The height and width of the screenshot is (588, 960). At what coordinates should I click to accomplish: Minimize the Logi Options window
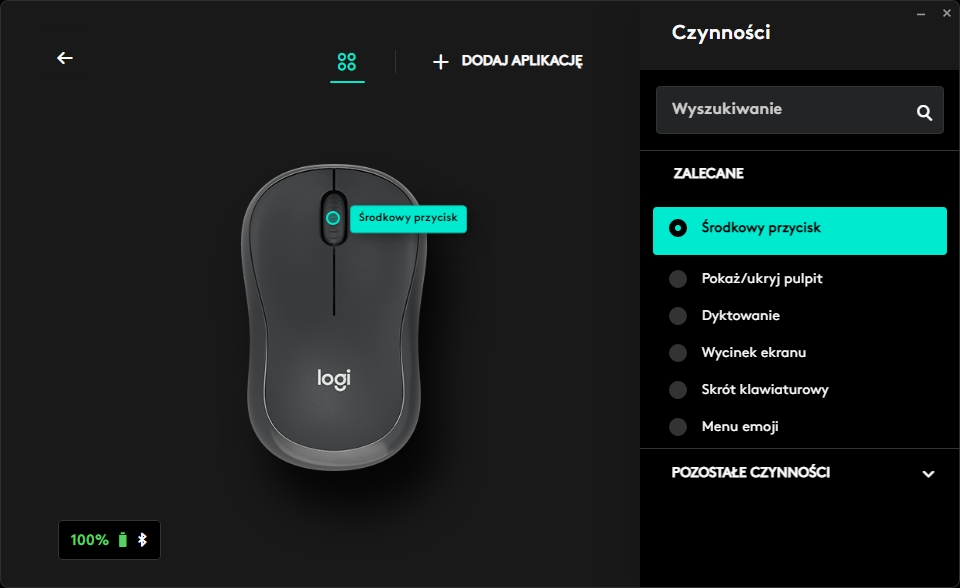click(x=921, y=13)
